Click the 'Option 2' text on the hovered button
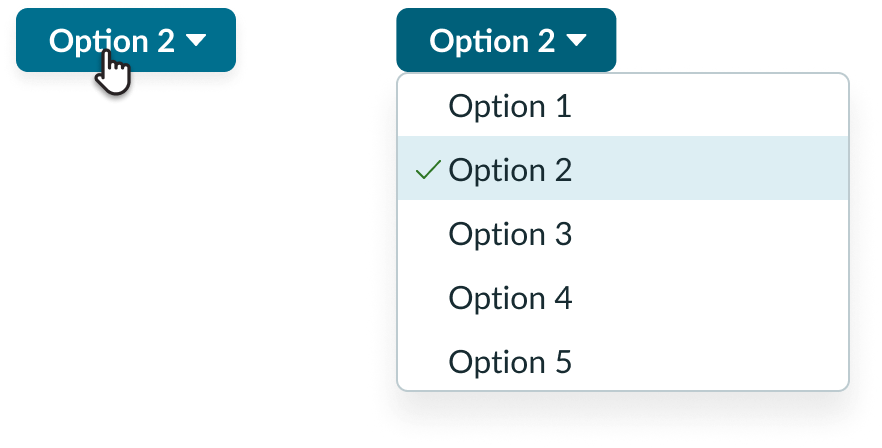 [x=112, y=40]
